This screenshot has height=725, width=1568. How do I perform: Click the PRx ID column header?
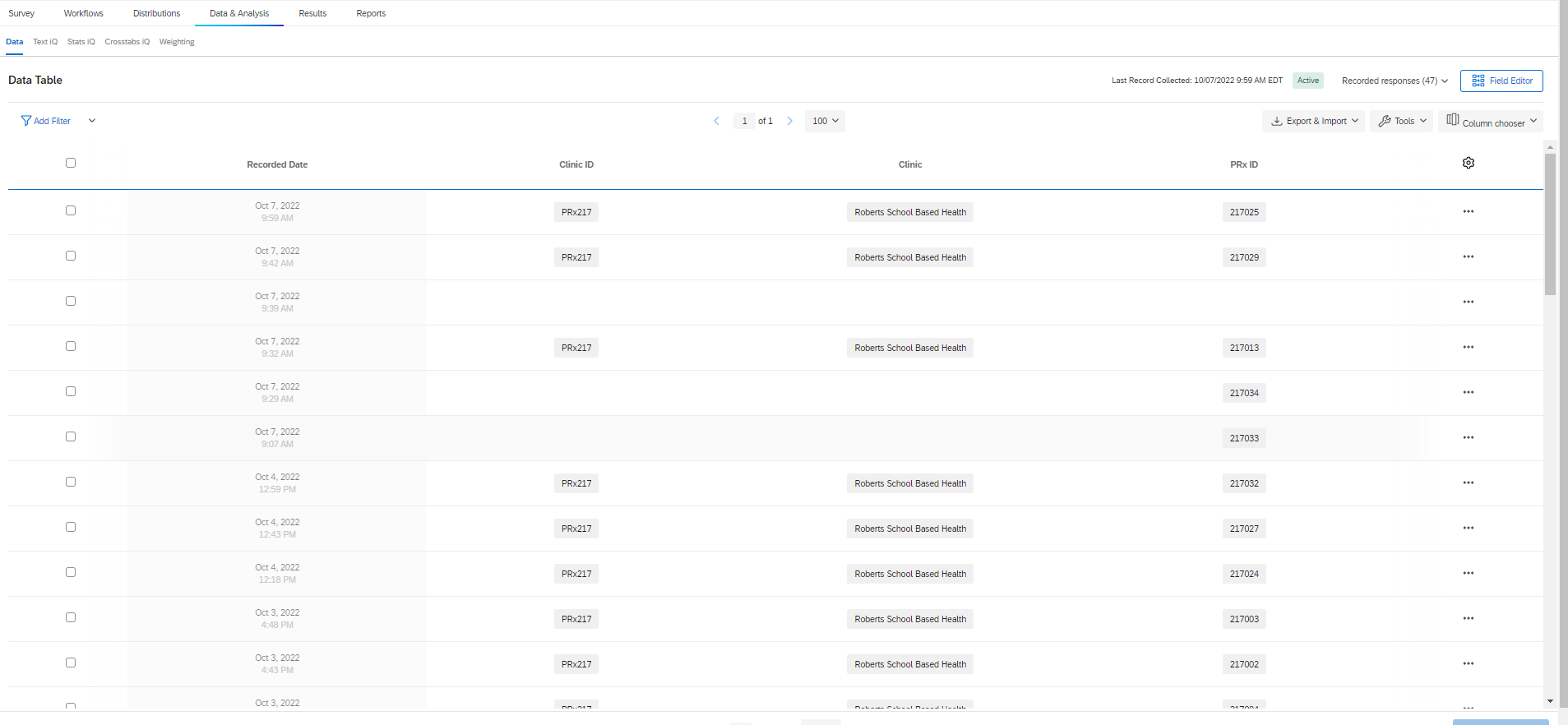coord(1244,164)
